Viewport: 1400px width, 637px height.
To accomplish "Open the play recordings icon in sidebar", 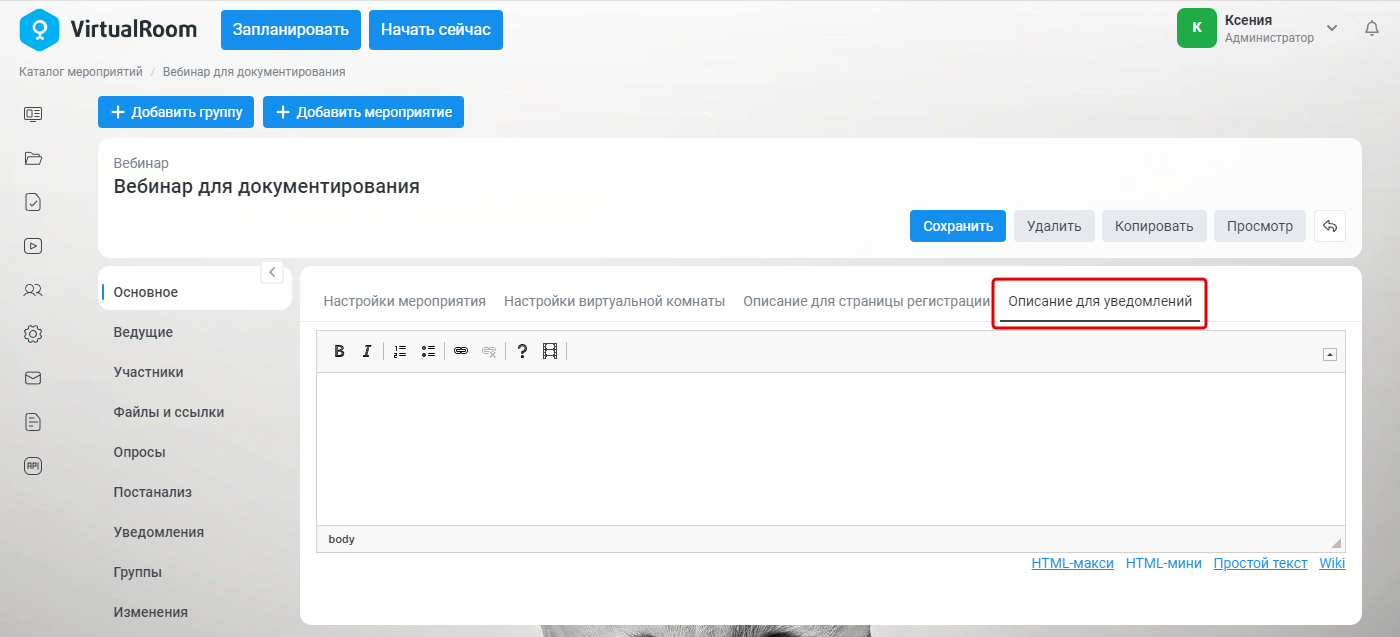I will [x=33, y=246].
